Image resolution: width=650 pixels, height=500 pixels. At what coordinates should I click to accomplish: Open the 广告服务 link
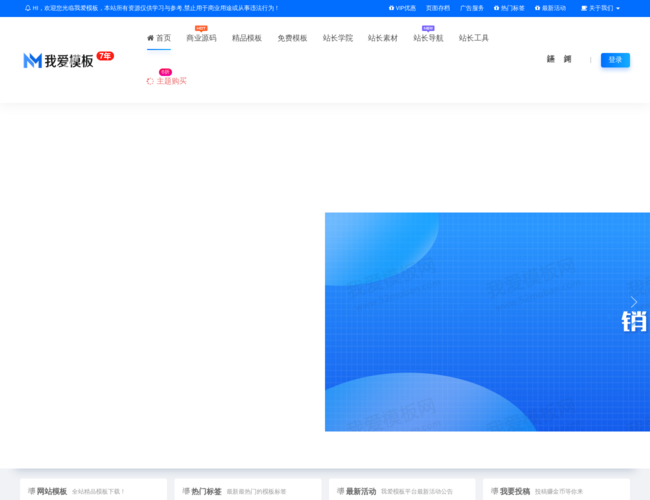point(472,8)
